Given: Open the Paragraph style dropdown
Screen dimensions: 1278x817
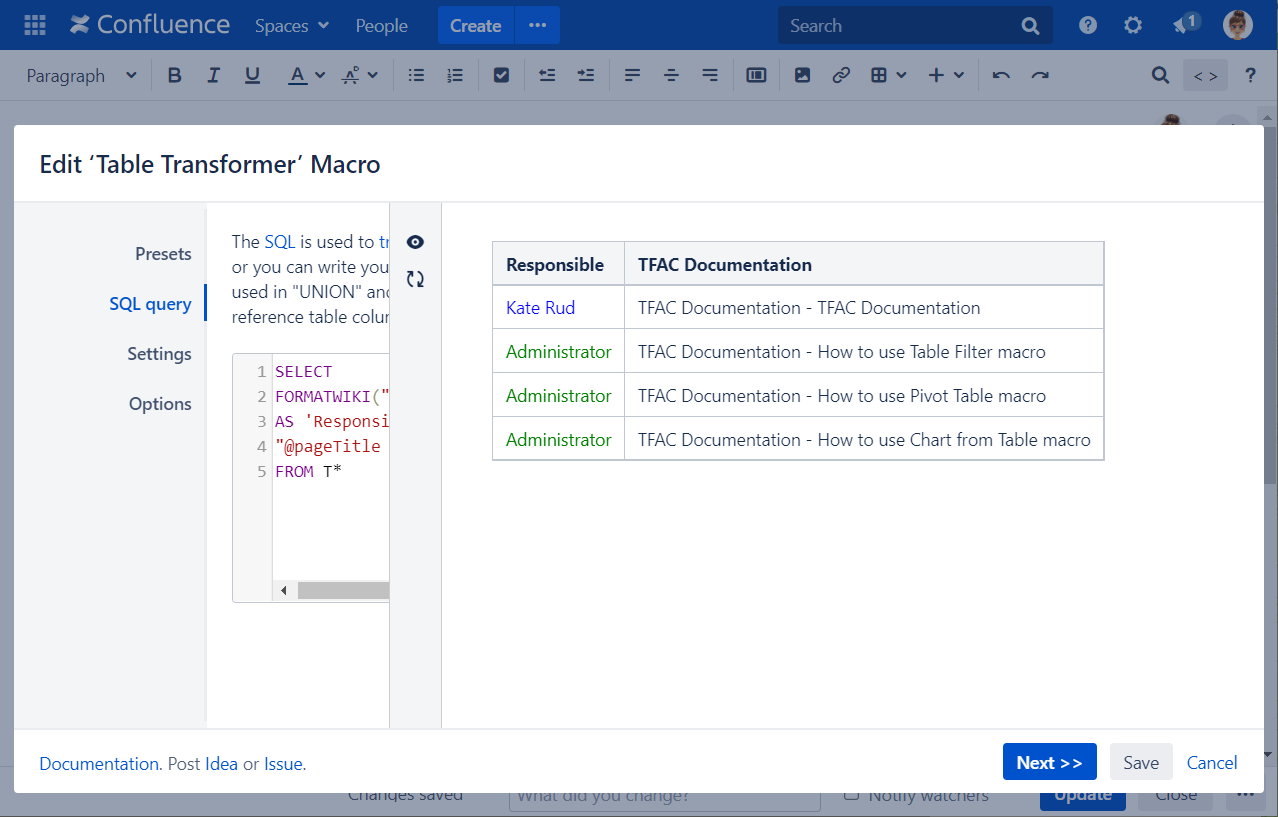Looking at the screenshot, I should 82,75.
